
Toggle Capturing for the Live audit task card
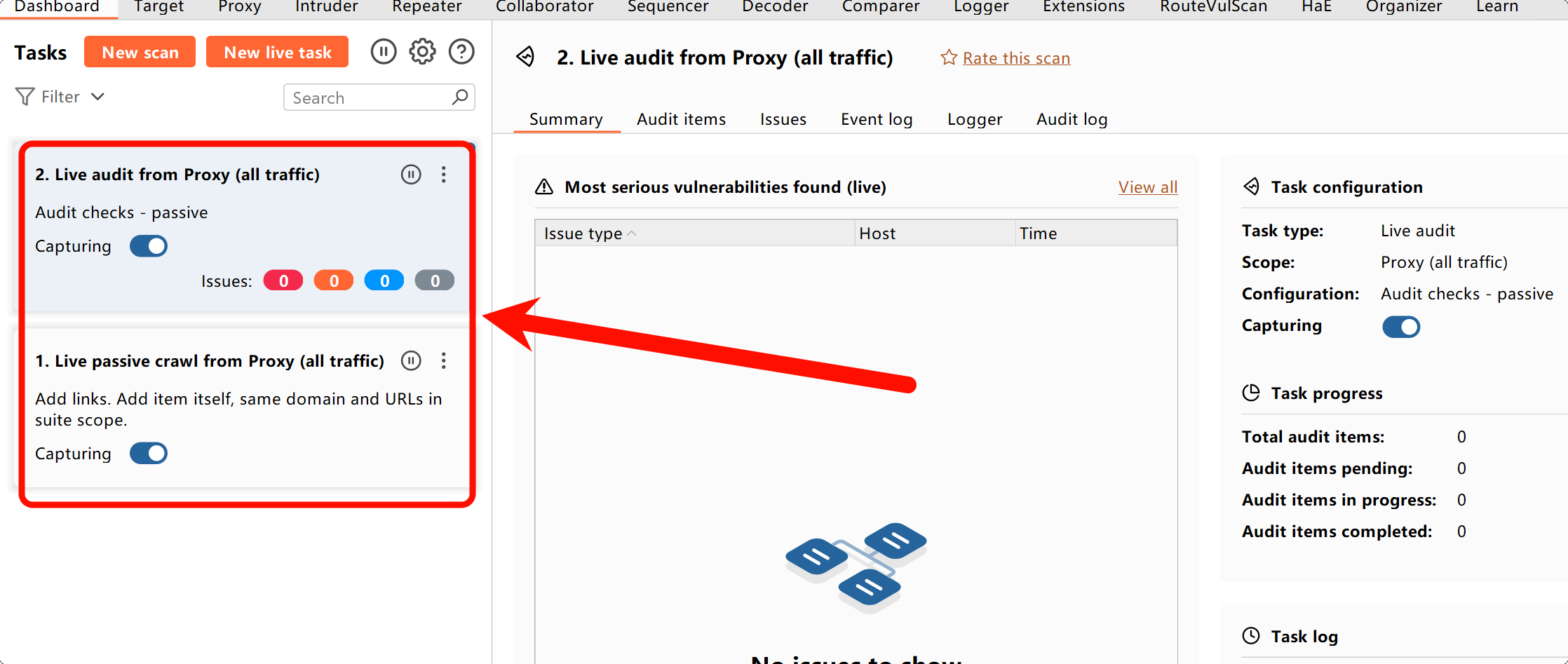coord(149,246)
